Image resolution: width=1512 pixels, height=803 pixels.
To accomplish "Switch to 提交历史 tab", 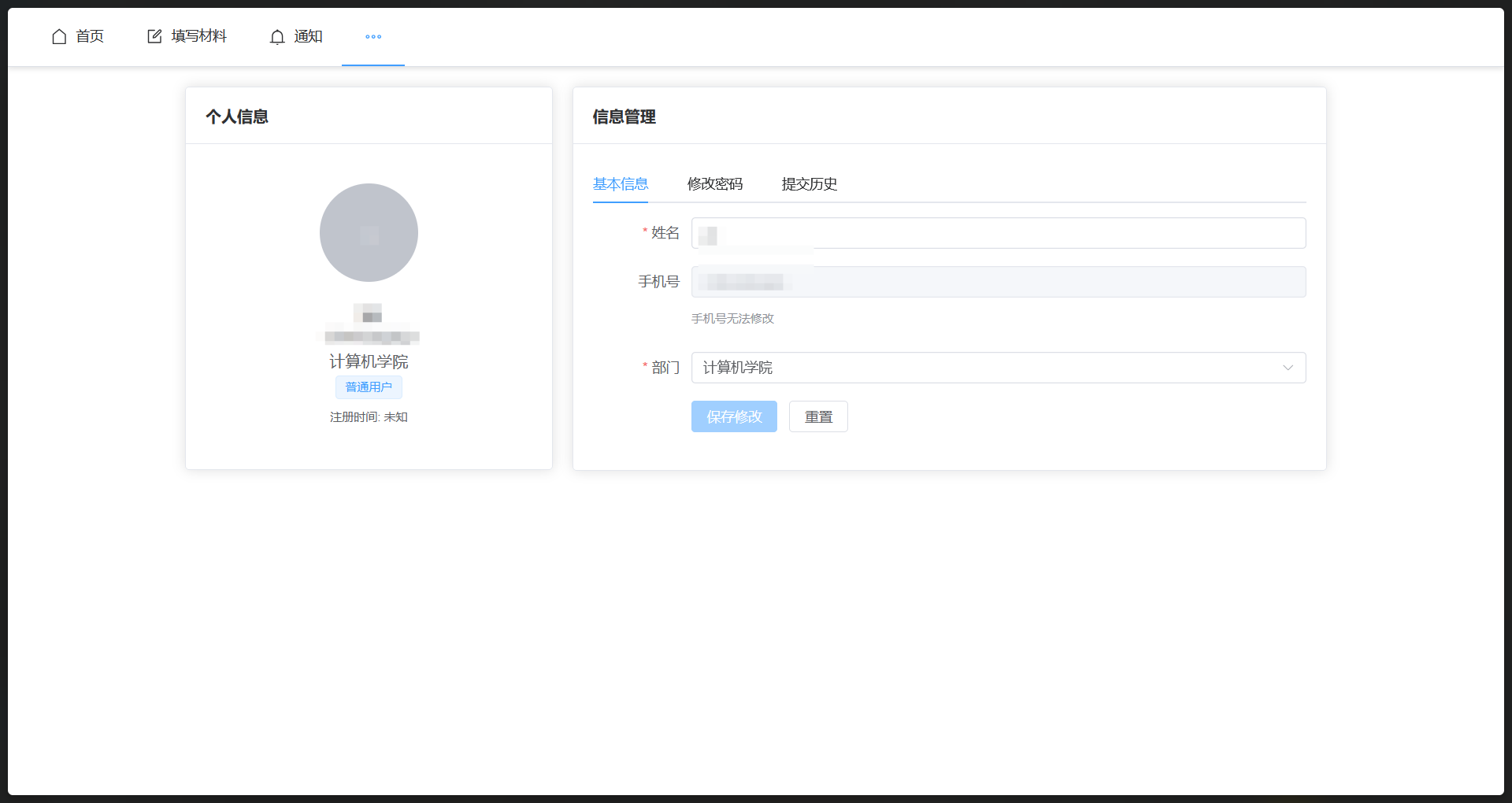I will [x=810, y=183].
